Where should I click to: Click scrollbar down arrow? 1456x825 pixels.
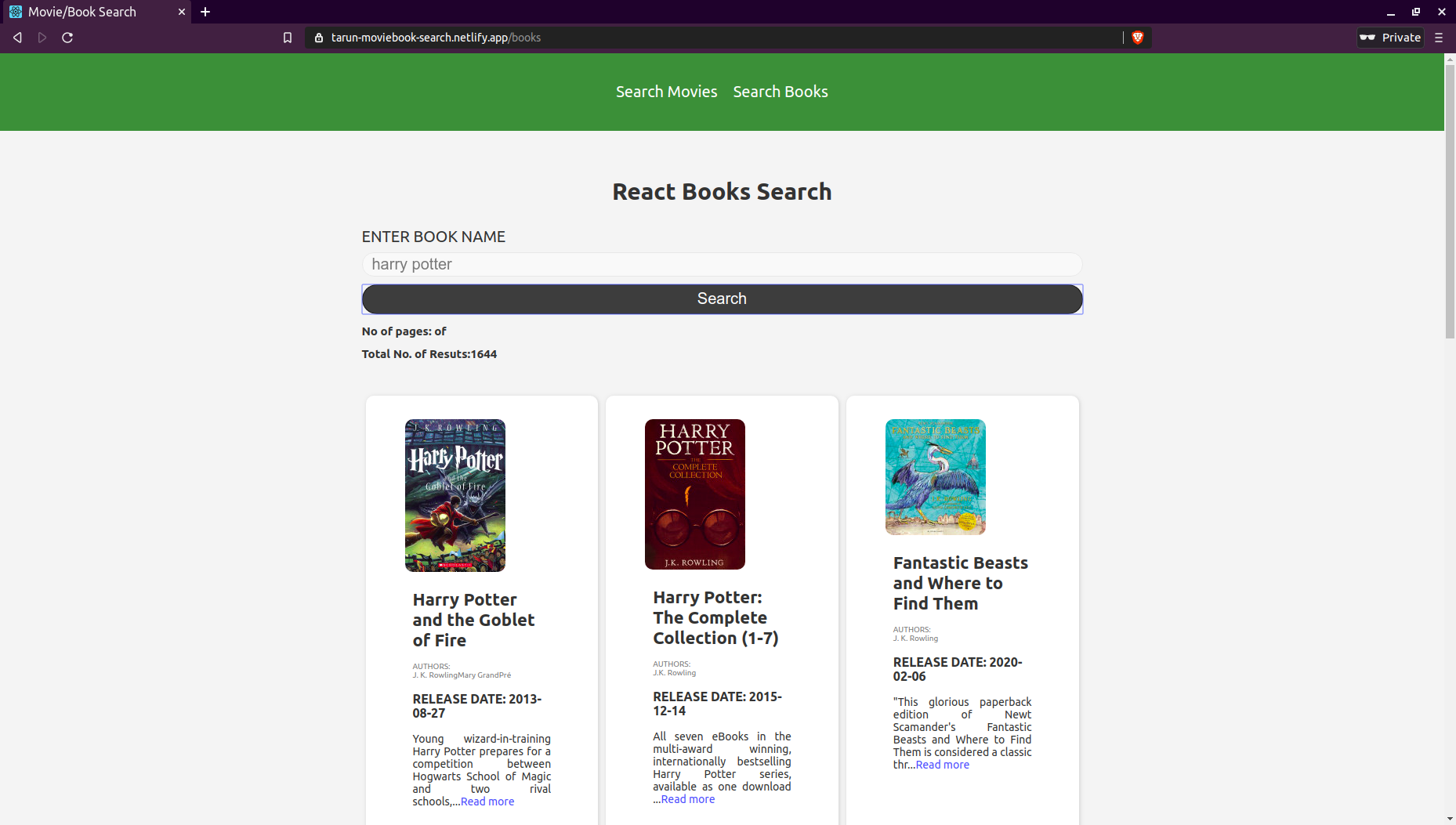[1450, 819]
